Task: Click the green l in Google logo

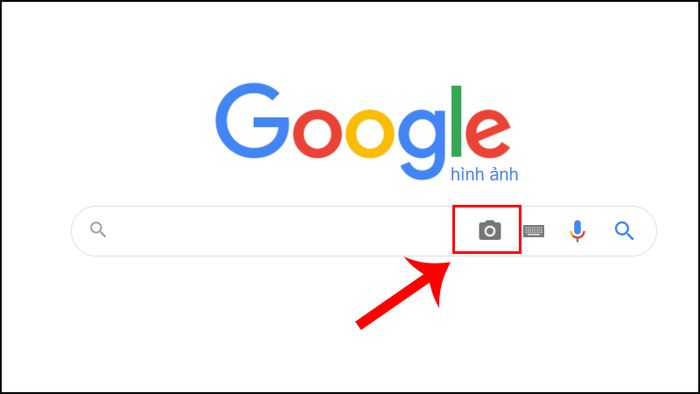Action: [x=456, y=121]
